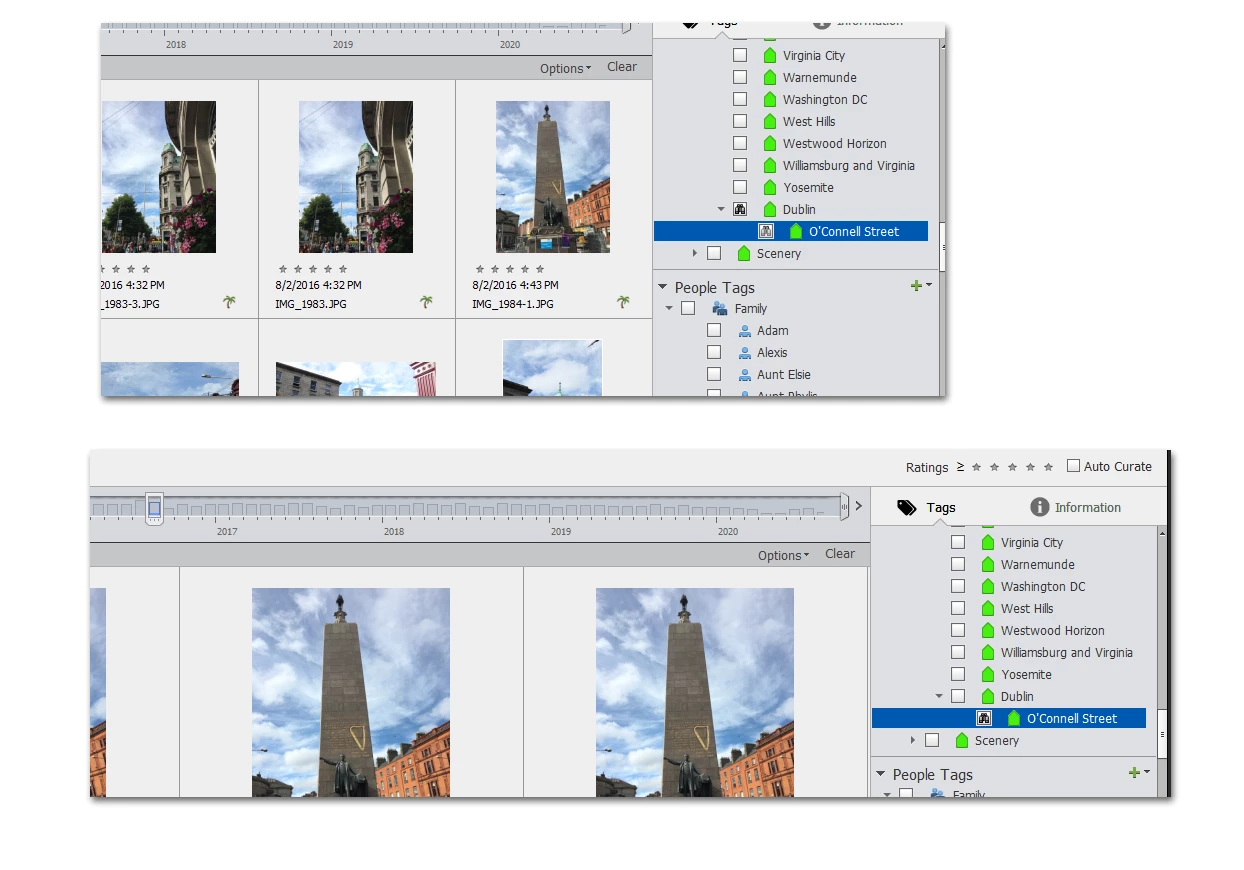Click O'Connell Street binoculars icon in lower panel
The height and width of the screenshot is (870, 1244).
click(984, 718)
